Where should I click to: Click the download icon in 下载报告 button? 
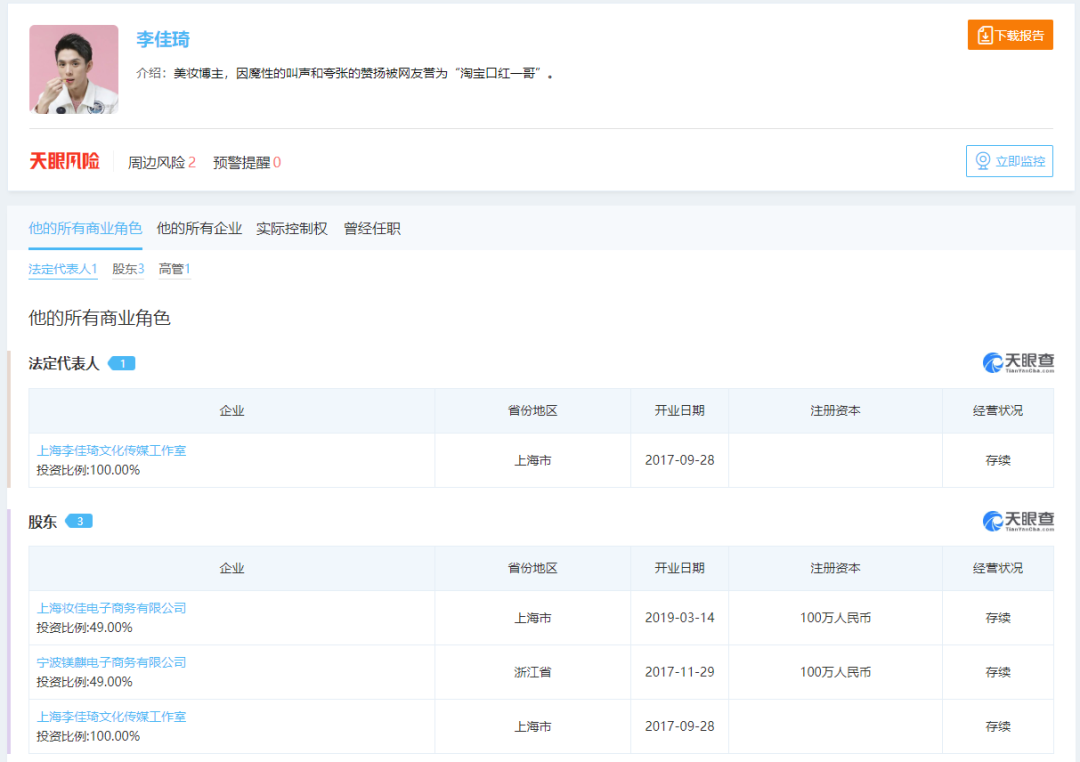[x=985, y=35]
